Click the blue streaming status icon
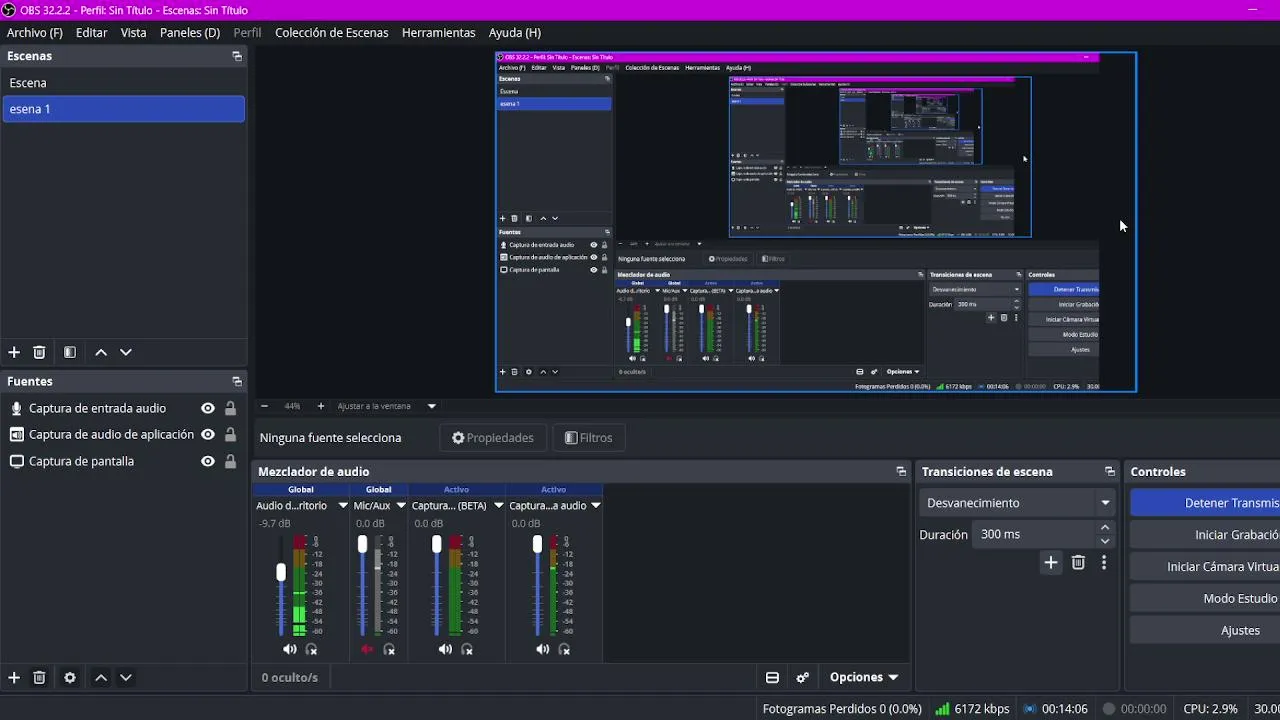Screen dimensions: 1280x720 tap(1030, 709)
